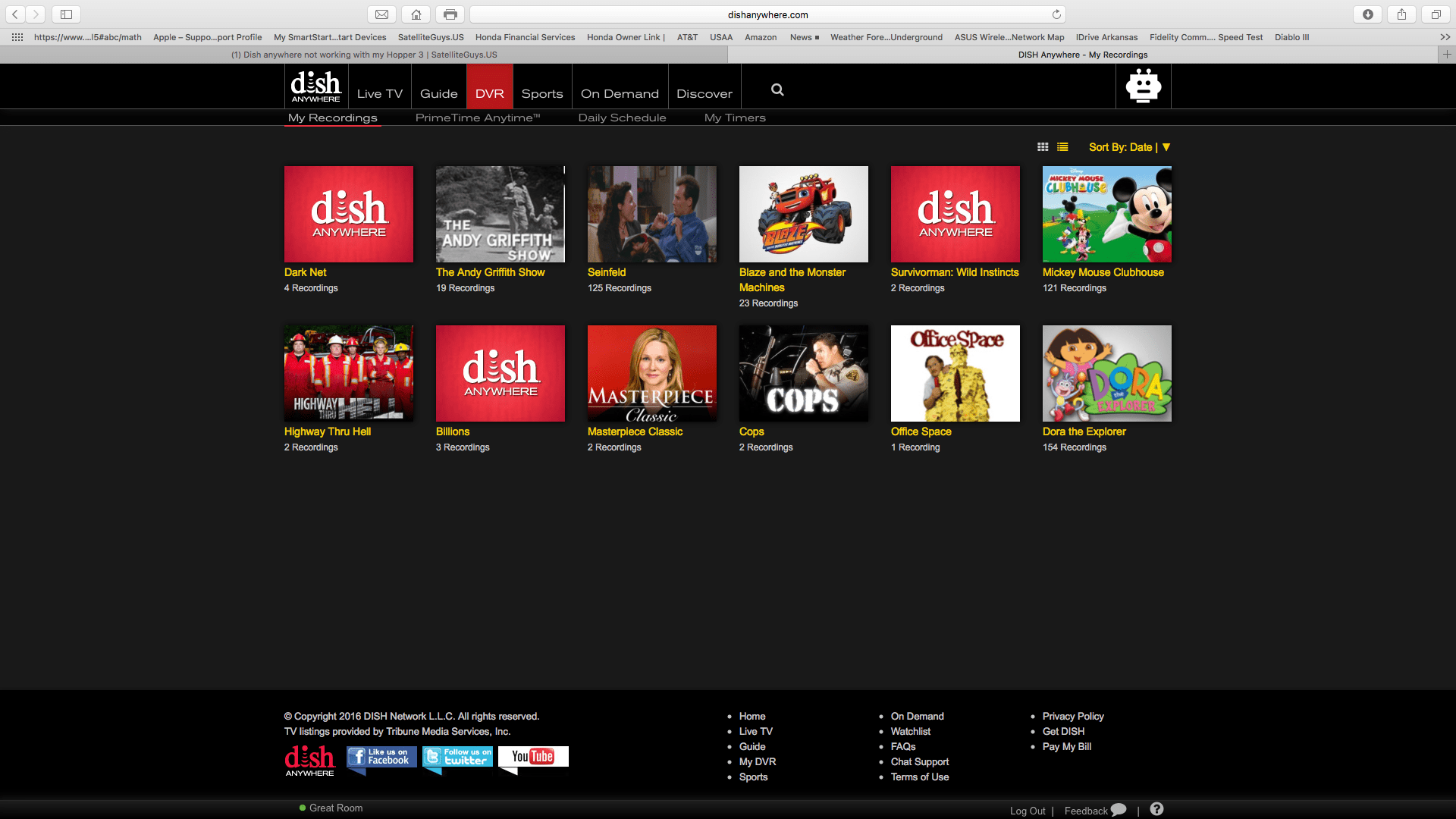Select the My Recordings sub-tab
This screenshot has width=1456, height=819.
(x=332, y=118)
